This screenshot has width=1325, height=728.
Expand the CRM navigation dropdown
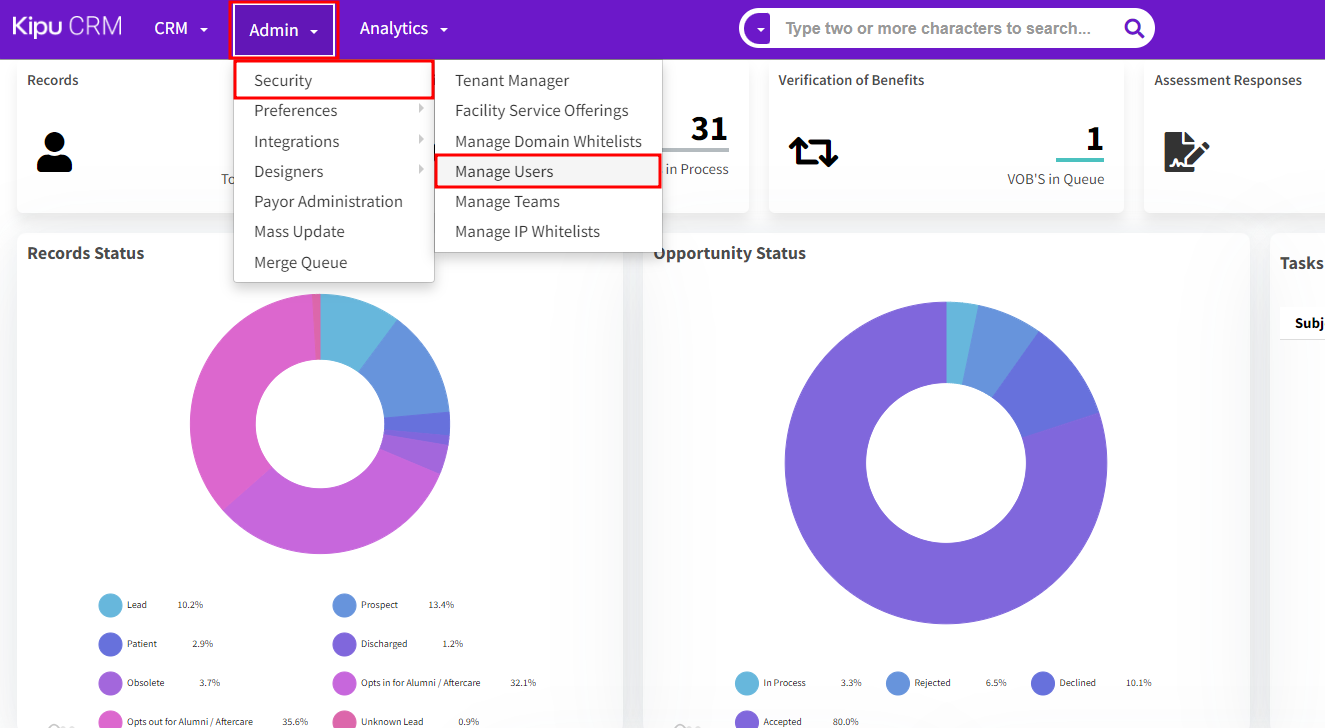pos(181,29)
